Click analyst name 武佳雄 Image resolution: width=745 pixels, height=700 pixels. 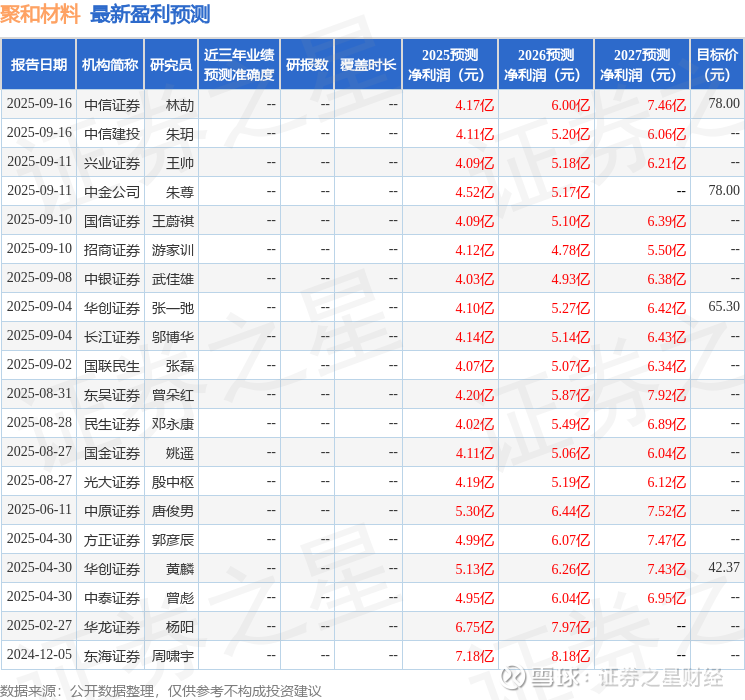(x=173, y=279)
